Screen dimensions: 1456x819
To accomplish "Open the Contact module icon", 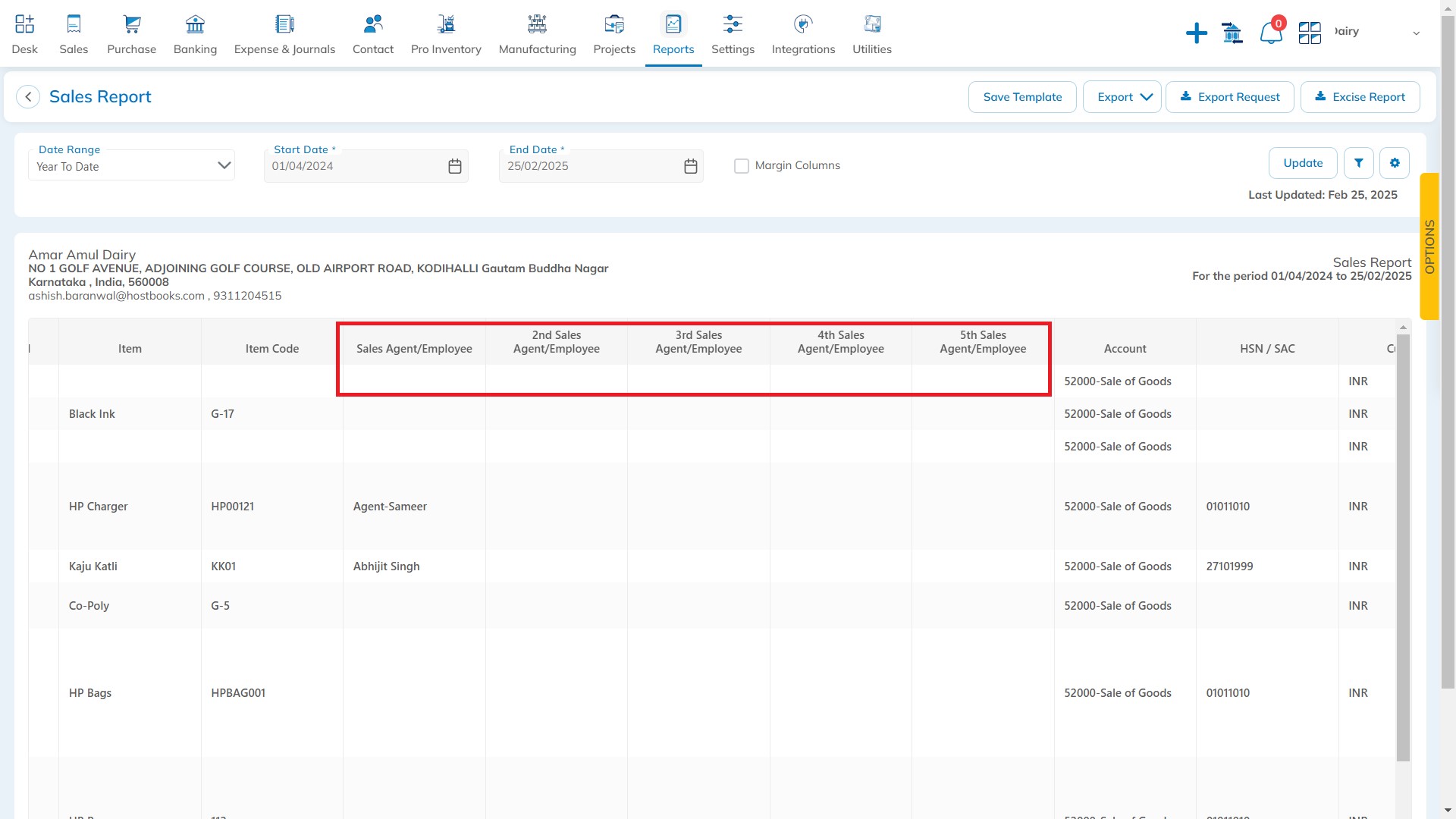I will [x=373, y=24].
